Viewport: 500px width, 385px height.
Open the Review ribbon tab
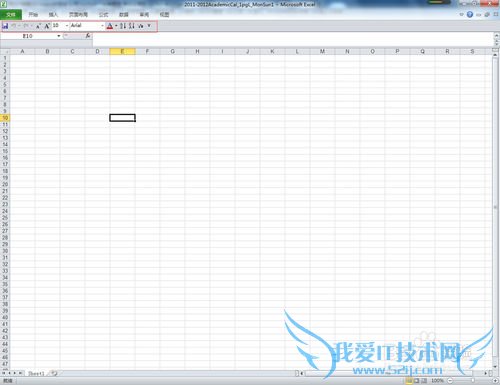pyautogui.click(x=144, y=15)
